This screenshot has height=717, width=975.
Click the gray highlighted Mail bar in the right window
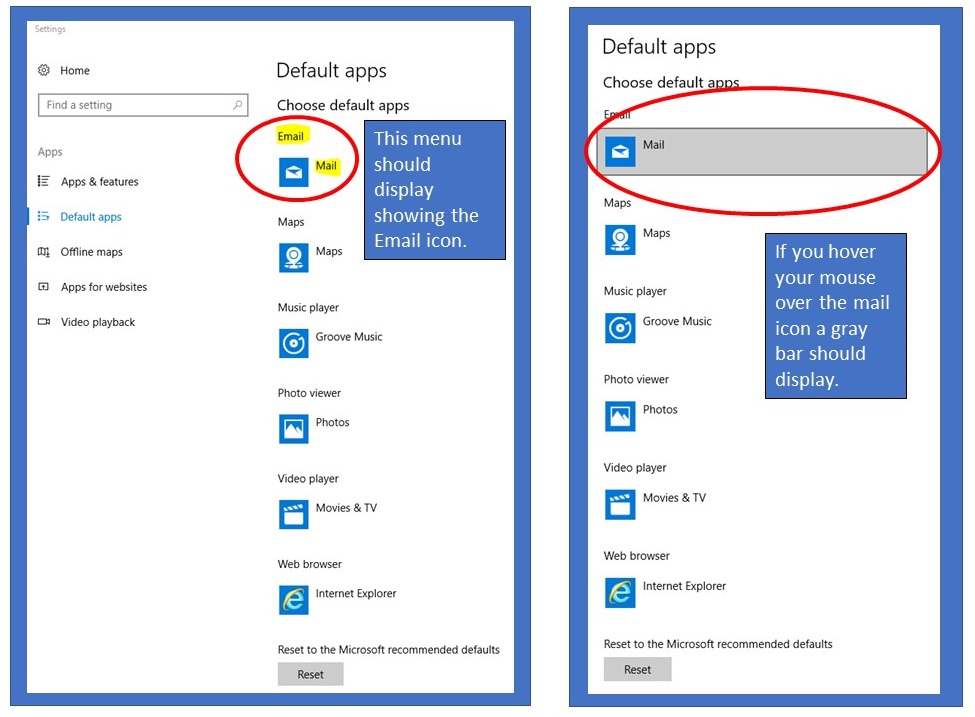(762, 152)
